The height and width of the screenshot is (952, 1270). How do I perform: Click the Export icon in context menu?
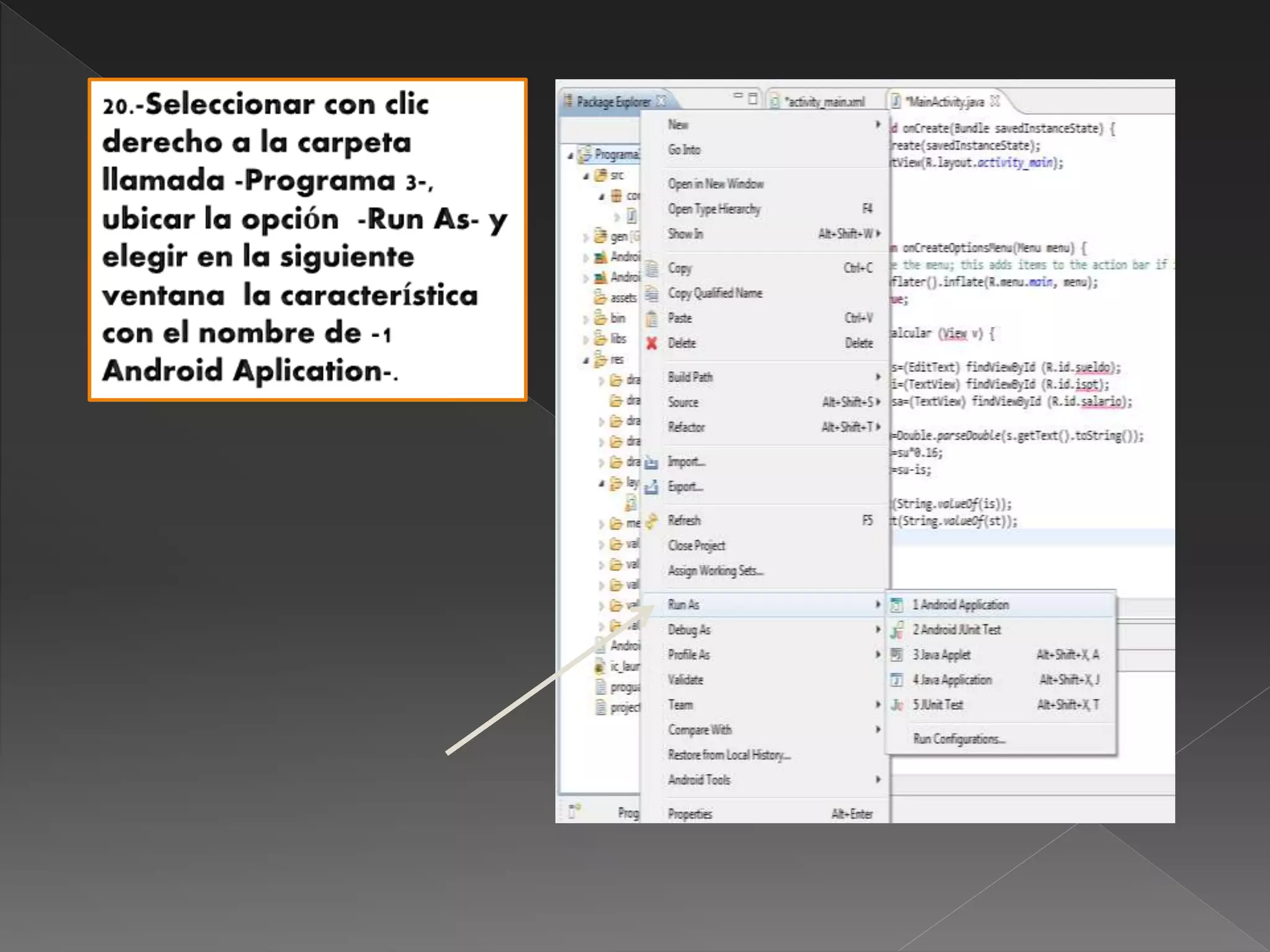coord(651,487)
